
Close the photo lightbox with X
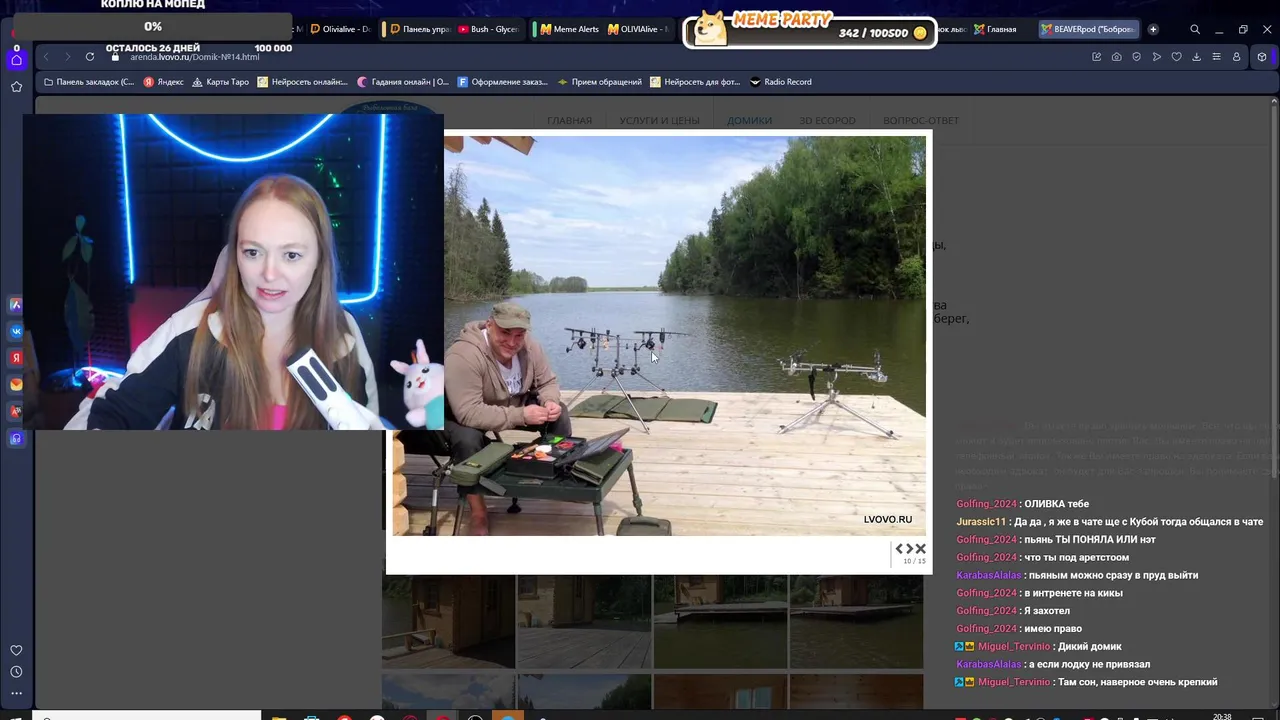(x=921, y=549)
